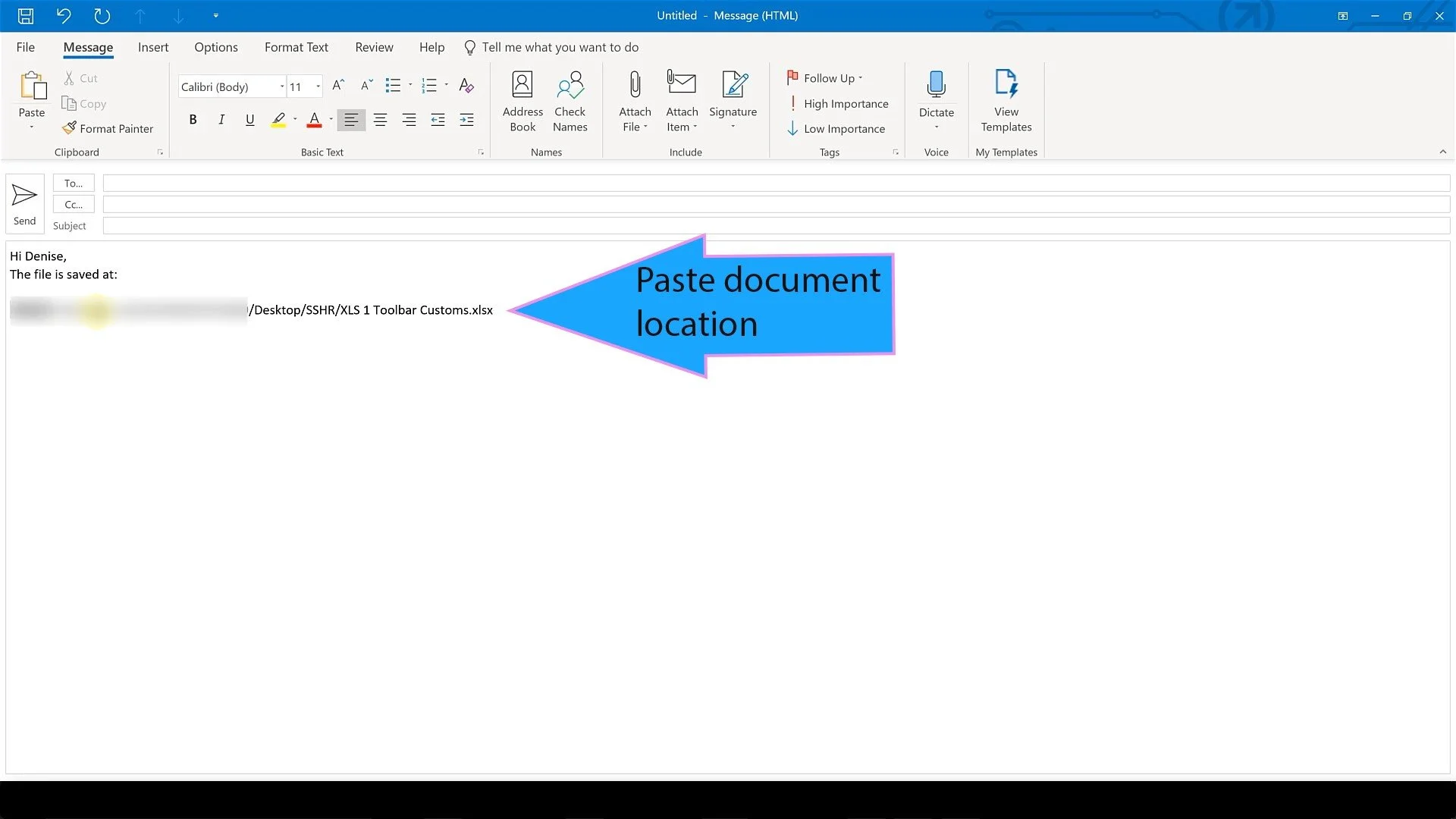Enable underline formatting

click(249, 119)
